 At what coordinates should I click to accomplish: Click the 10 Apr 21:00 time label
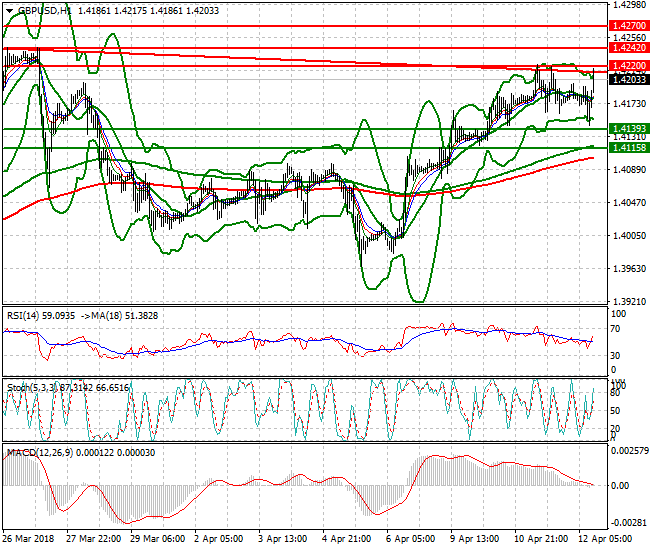click(x=541, y=539)
